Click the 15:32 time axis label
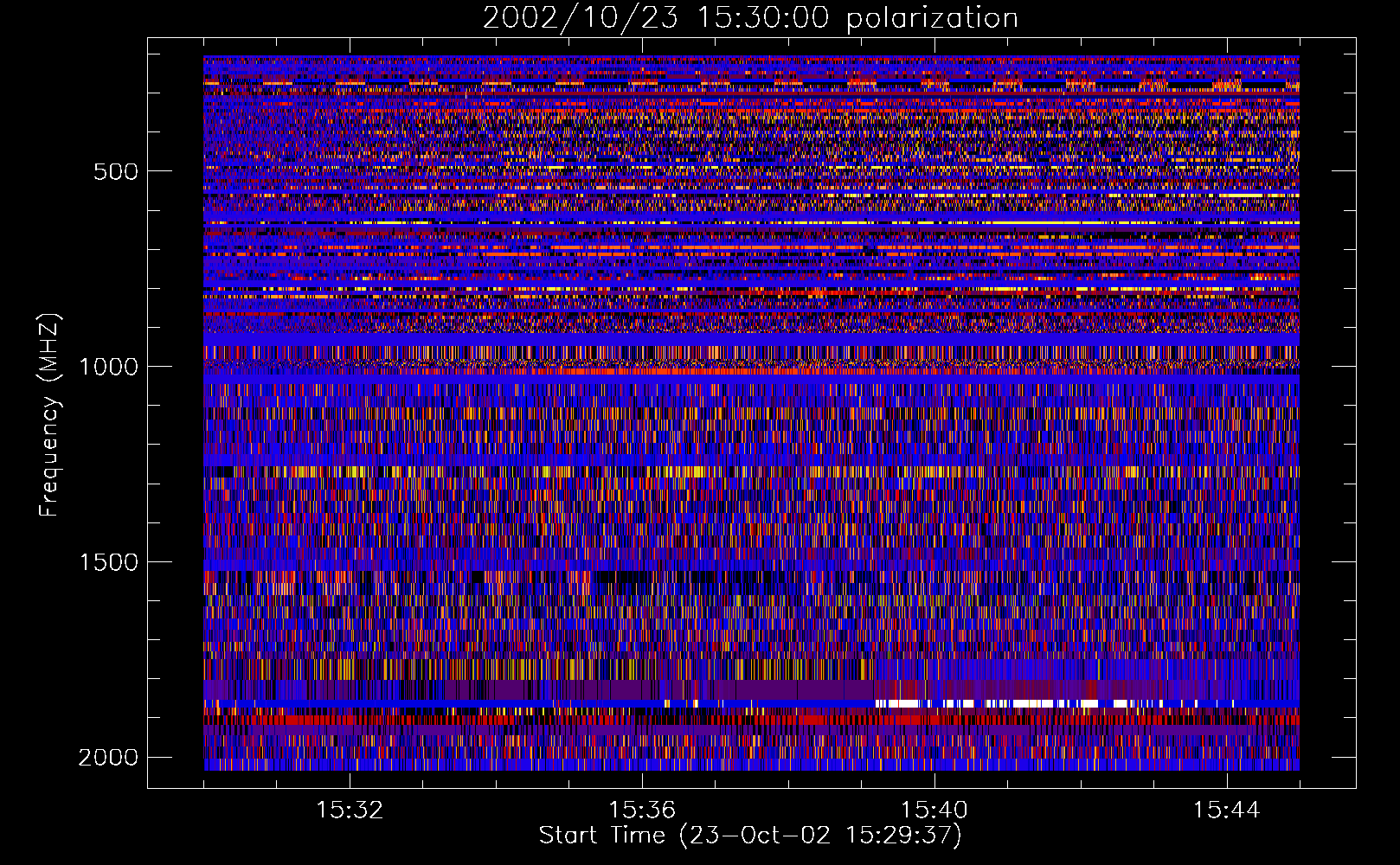 pos(350,811)
